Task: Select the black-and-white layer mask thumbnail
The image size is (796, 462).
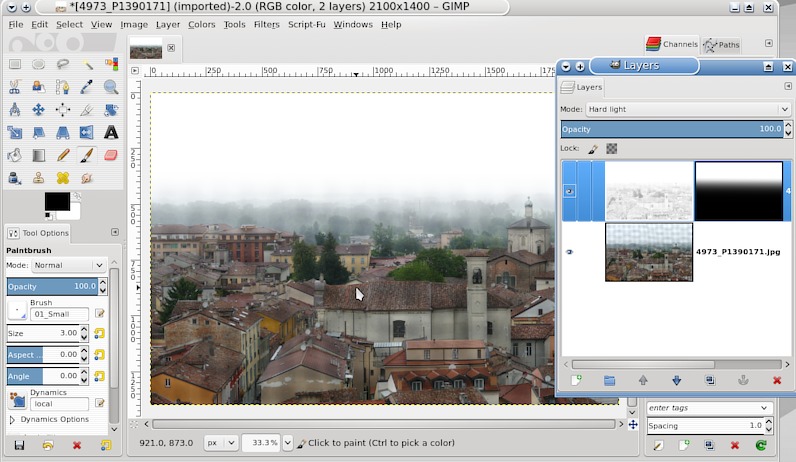Action: pos(739,191)
